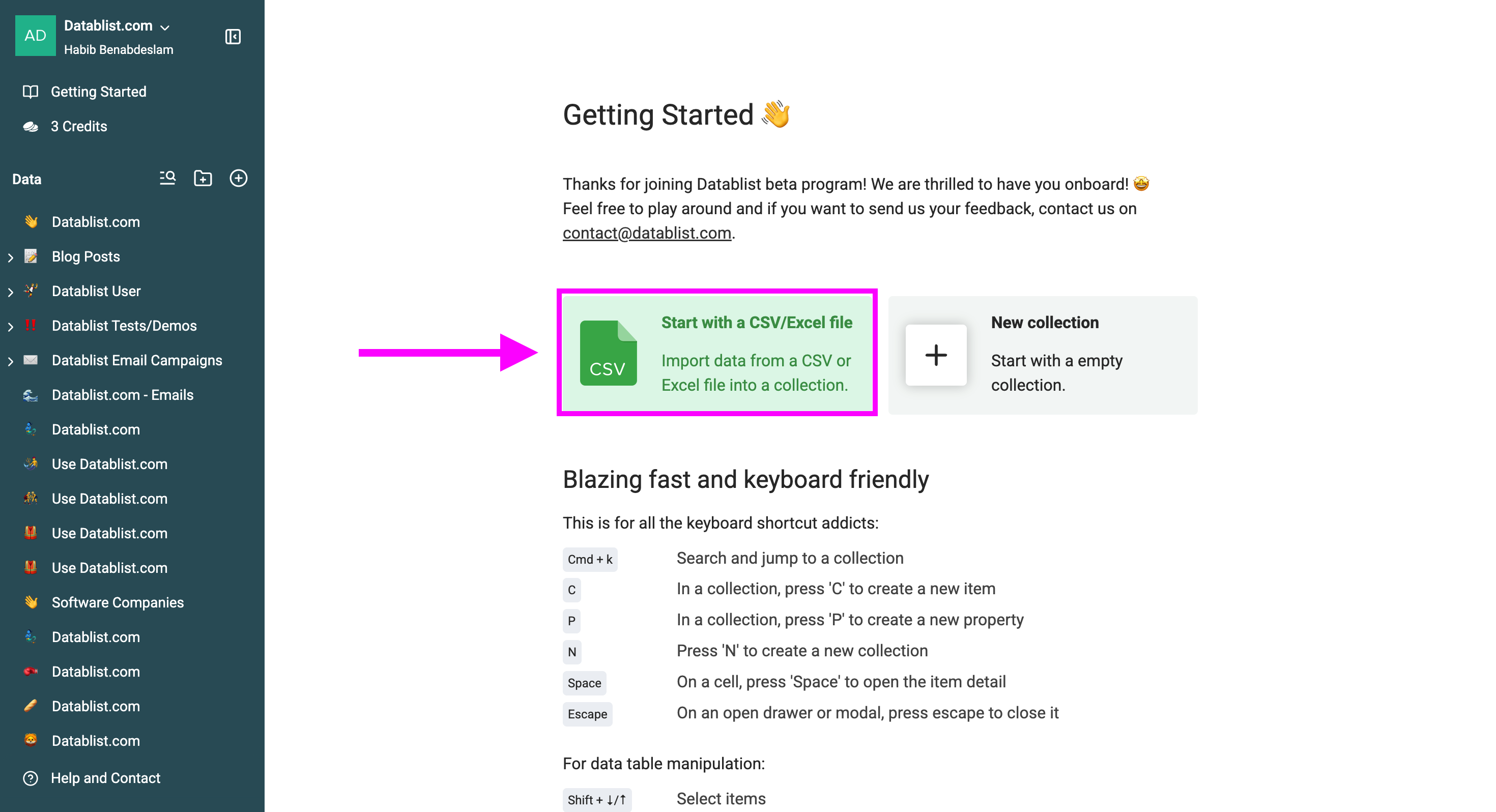Open the Datablist.com workspace dropdown

[x=116, y=26]
